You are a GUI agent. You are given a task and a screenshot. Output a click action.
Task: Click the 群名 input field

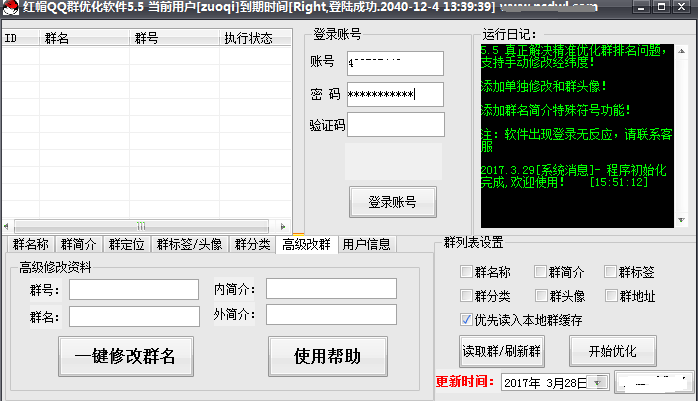coord(134,316)
